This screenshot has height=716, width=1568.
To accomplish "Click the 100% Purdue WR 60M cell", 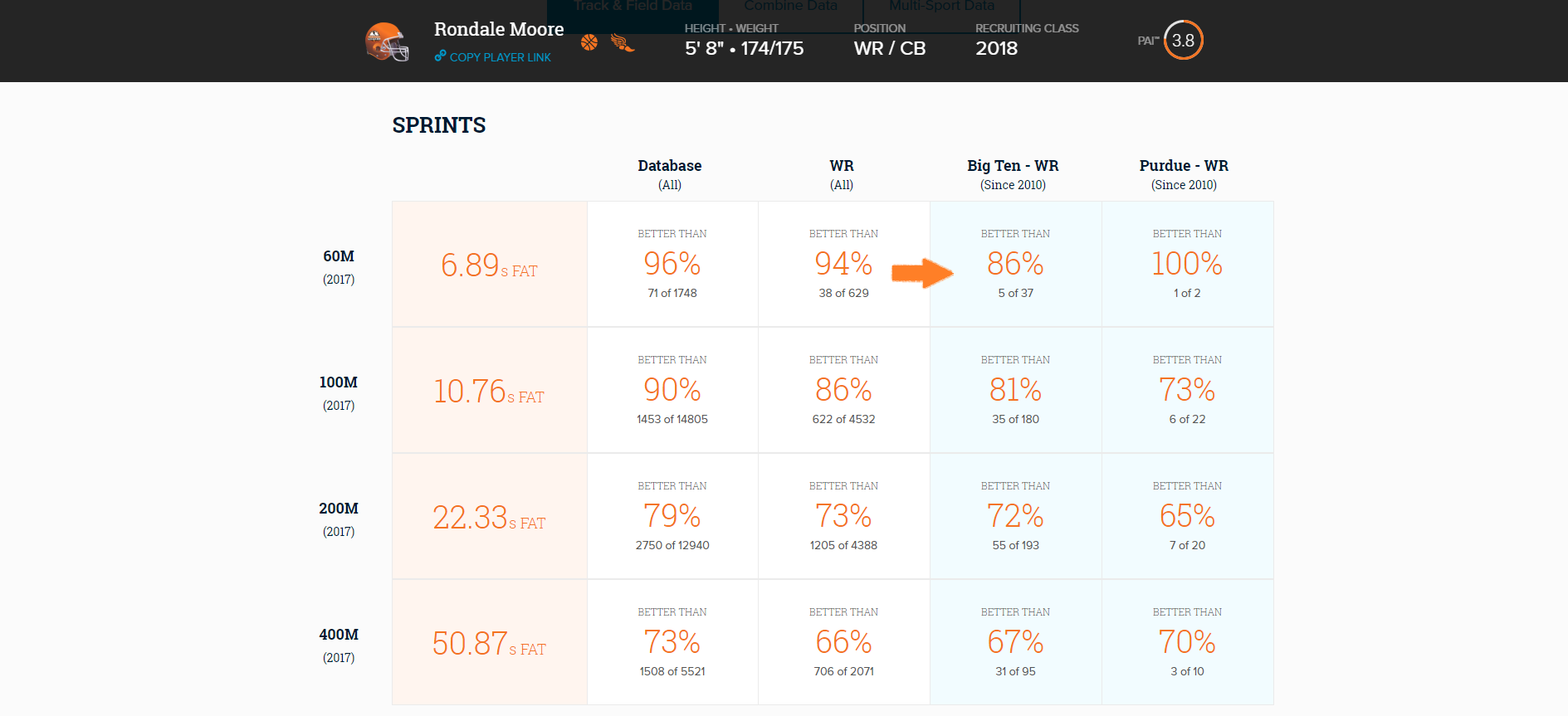I will point(1187,265).
